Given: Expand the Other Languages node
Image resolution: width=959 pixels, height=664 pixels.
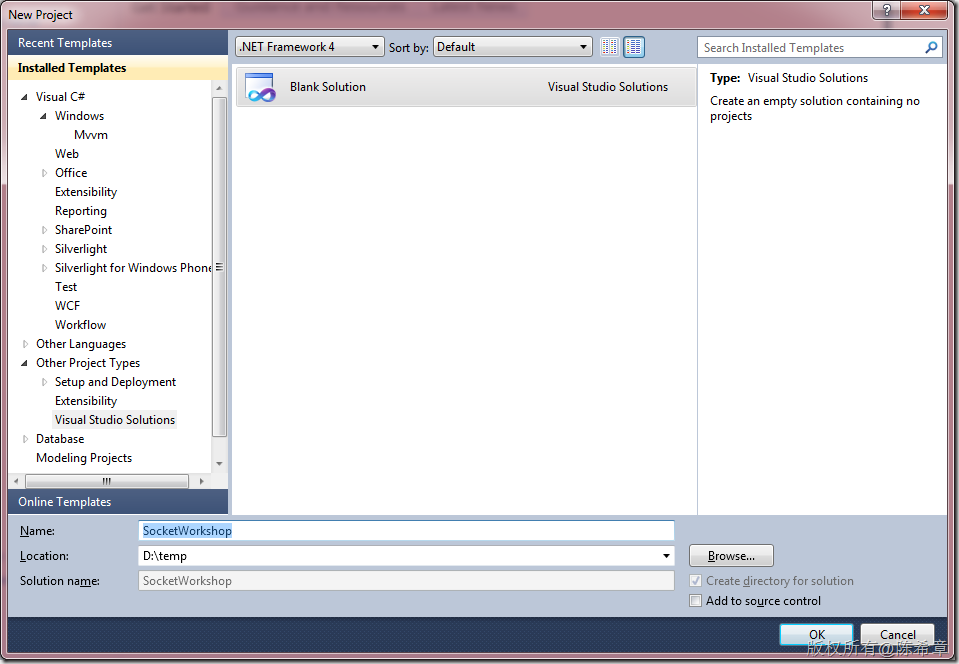Looking at the screenshot, I should click(x=25, y=344).
